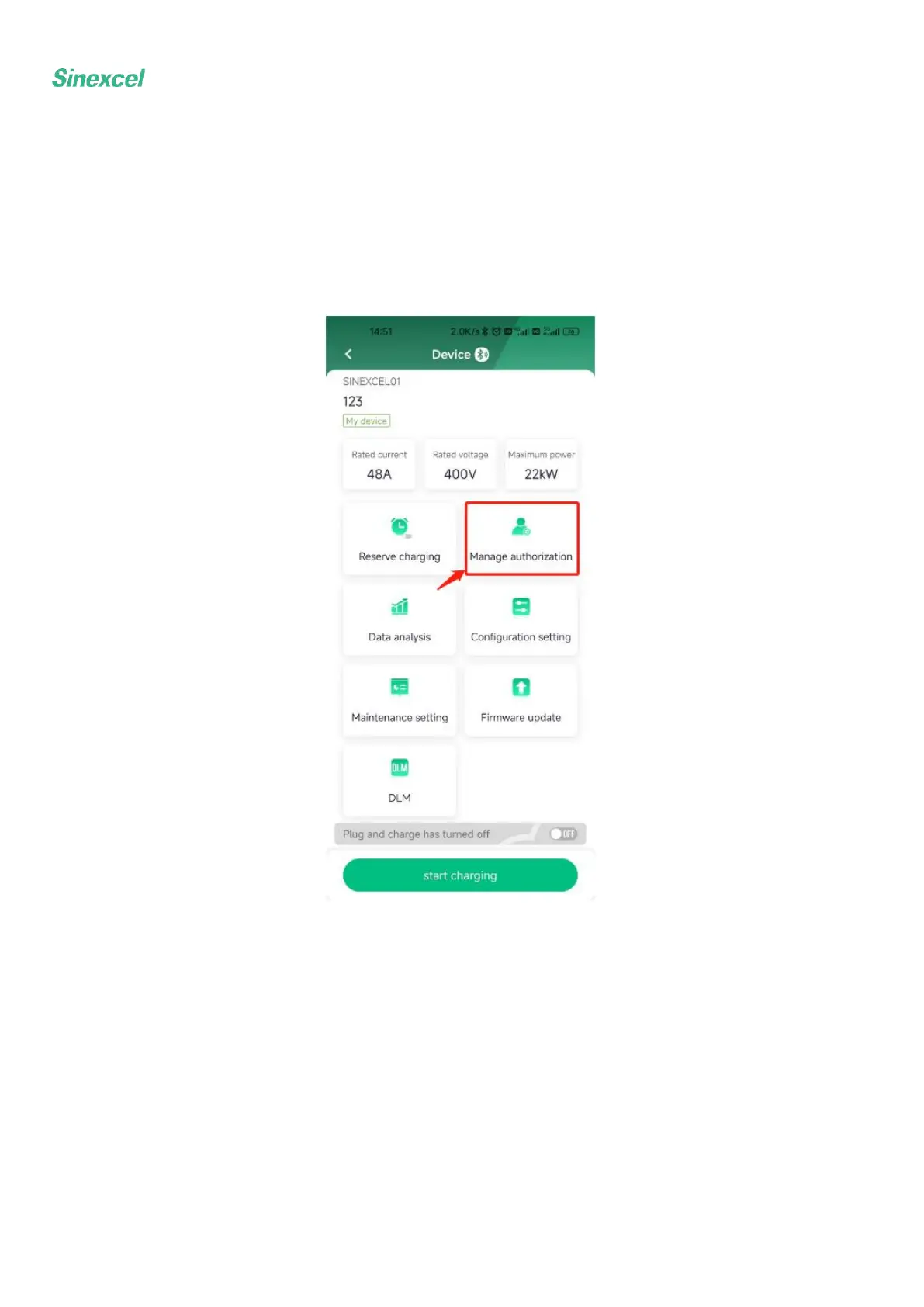This screenshot has height=1307, width=924.
Task: Open the Maintenance setting icon
Action: [400, 687]
